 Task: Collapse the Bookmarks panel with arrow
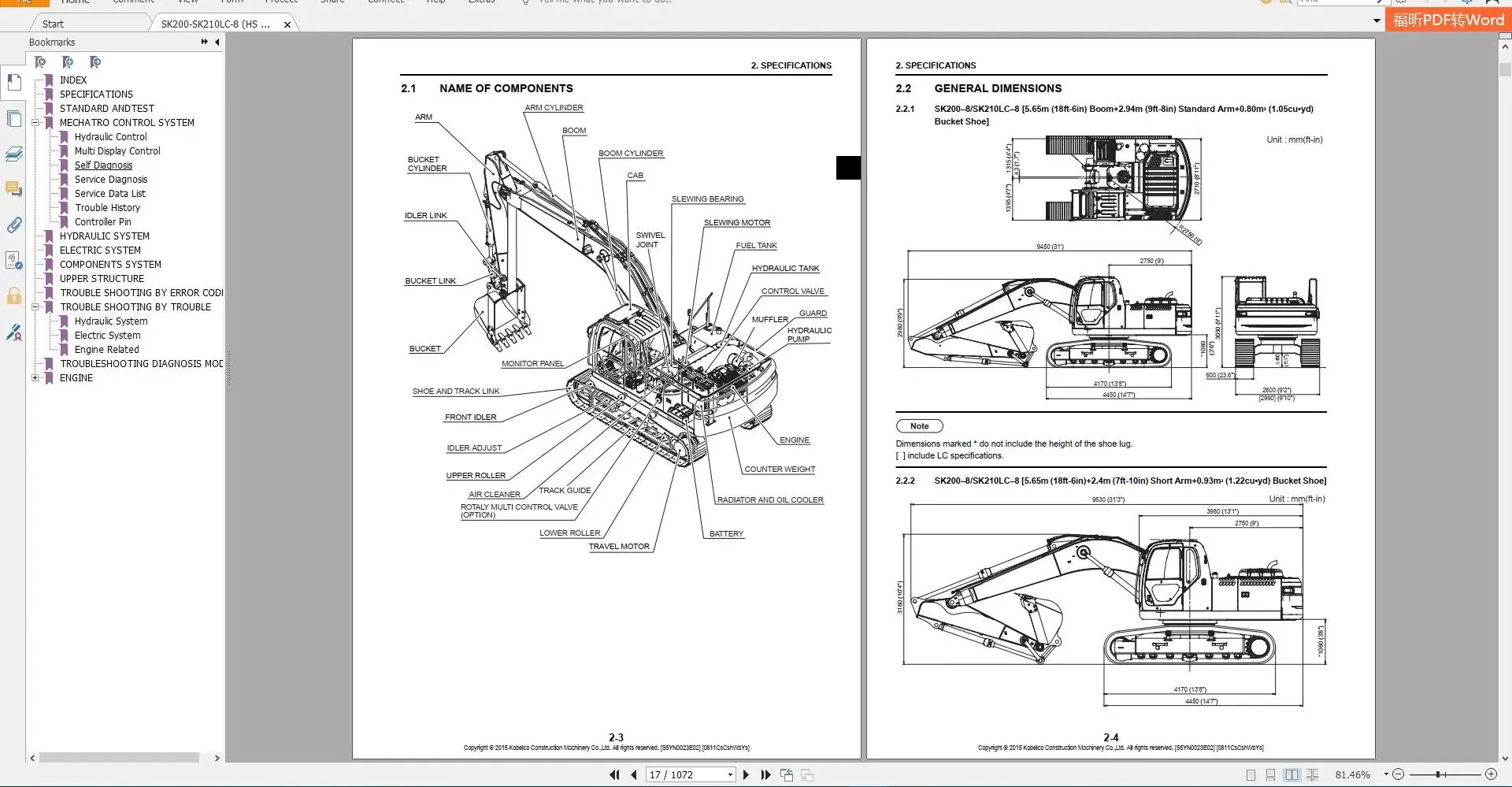pyautogui.click(x=217, y=42)
